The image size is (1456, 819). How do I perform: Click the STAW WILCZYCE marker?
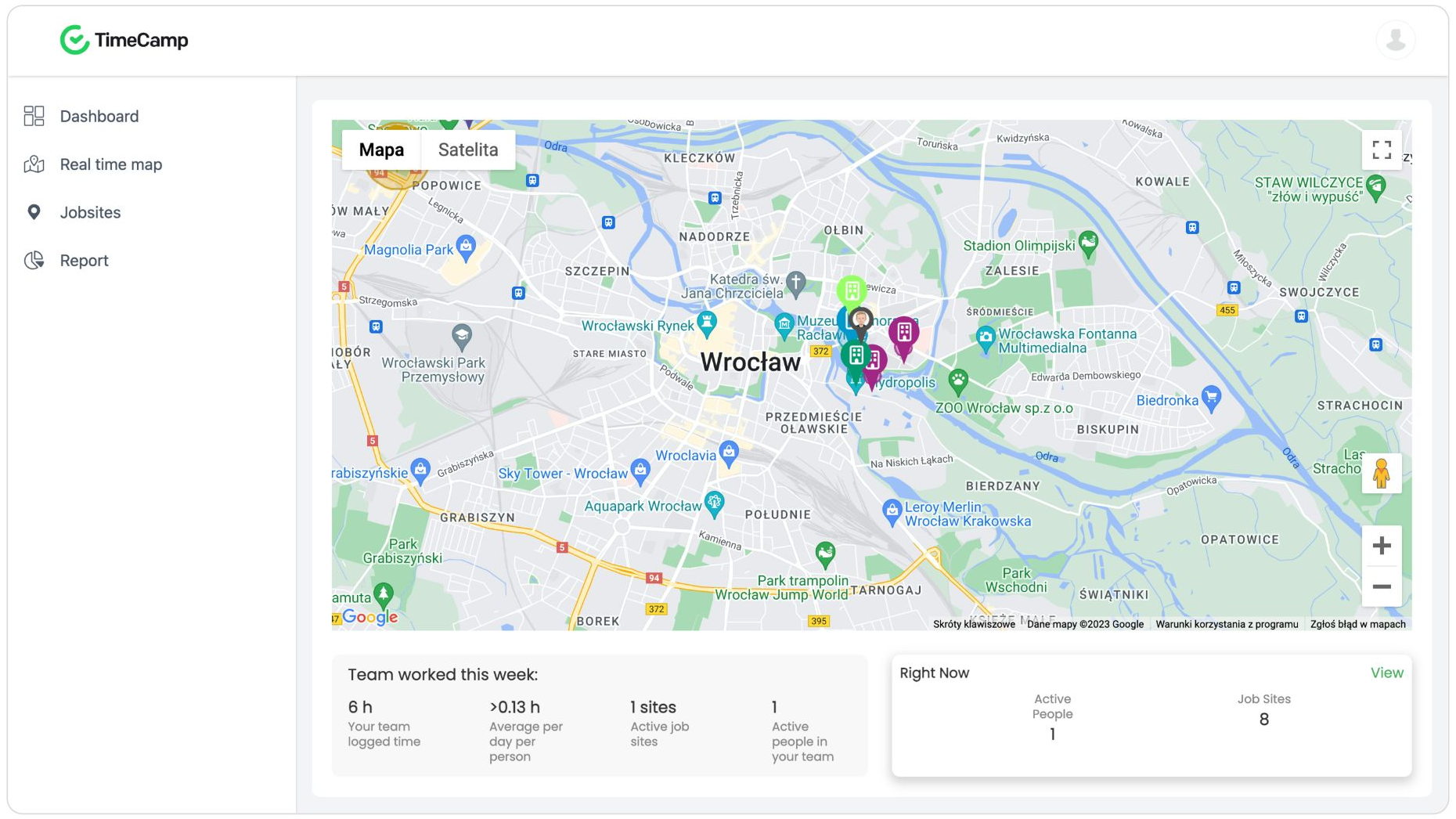1376,188
